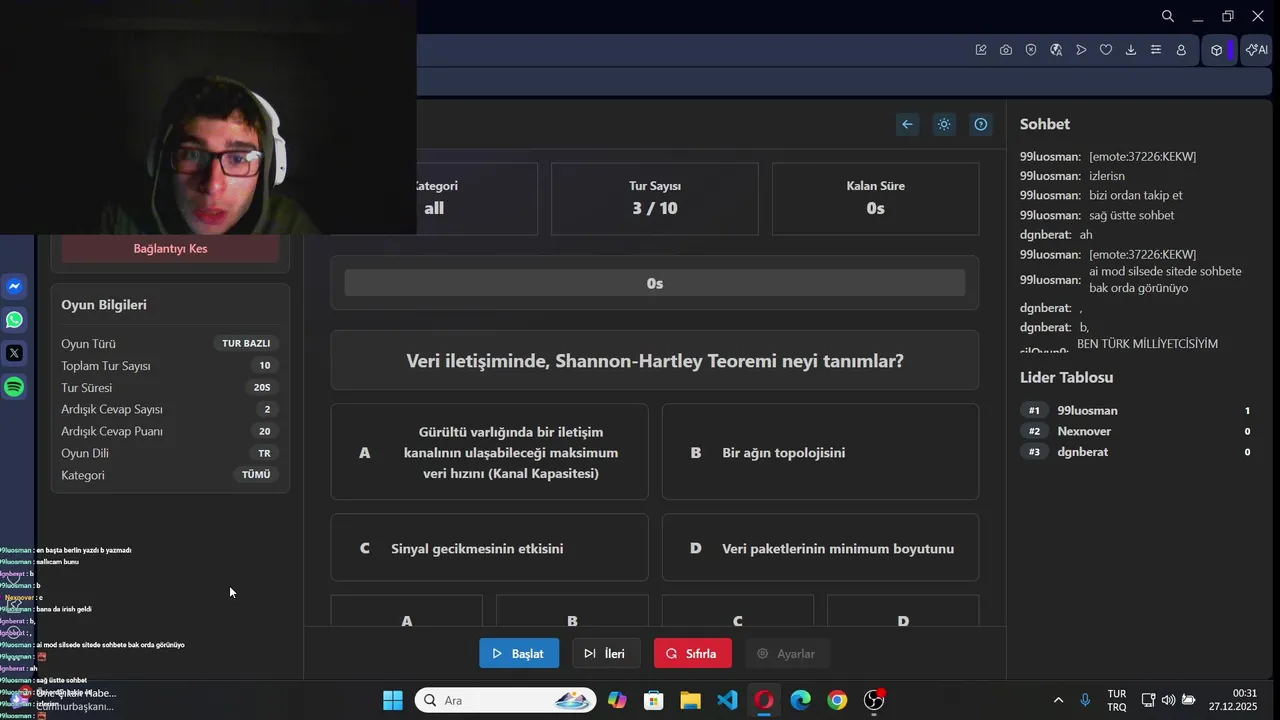The image size is (1280, 720).
Task: Click the Shannon-Hartley question text
Action: coord(655,361)
